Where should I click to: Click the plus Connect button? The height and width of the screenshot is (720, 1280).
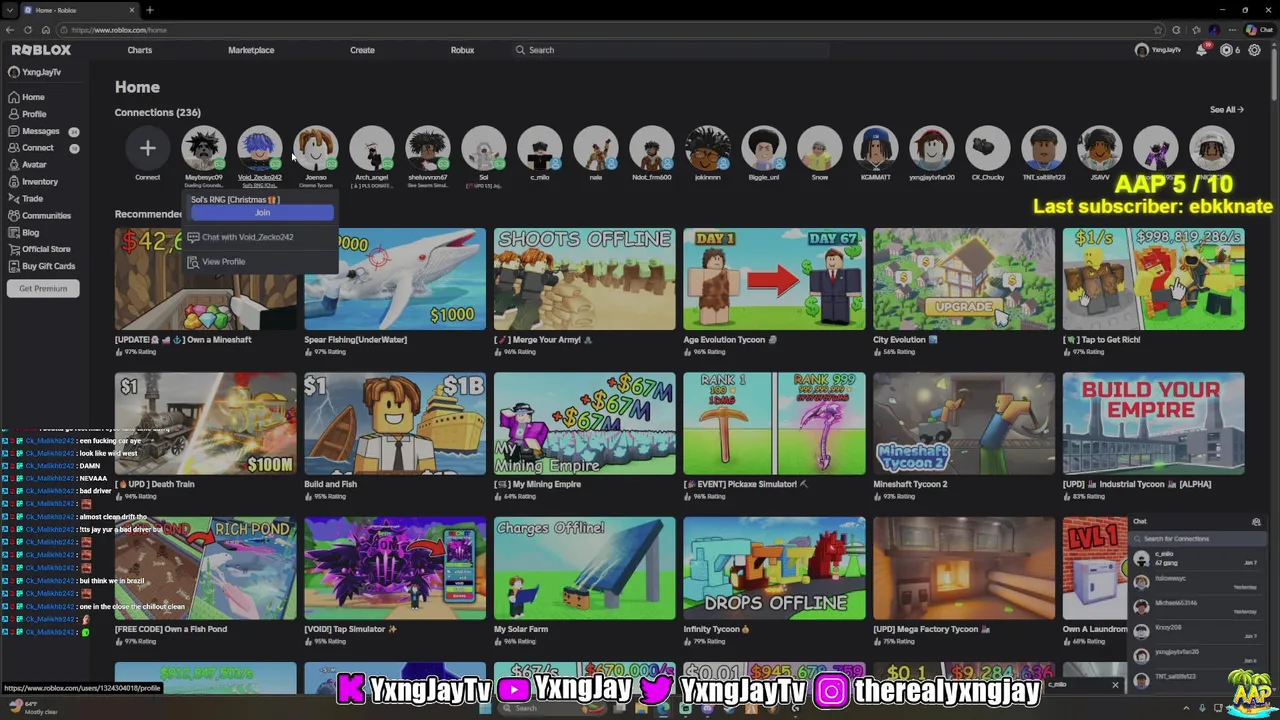147,149
